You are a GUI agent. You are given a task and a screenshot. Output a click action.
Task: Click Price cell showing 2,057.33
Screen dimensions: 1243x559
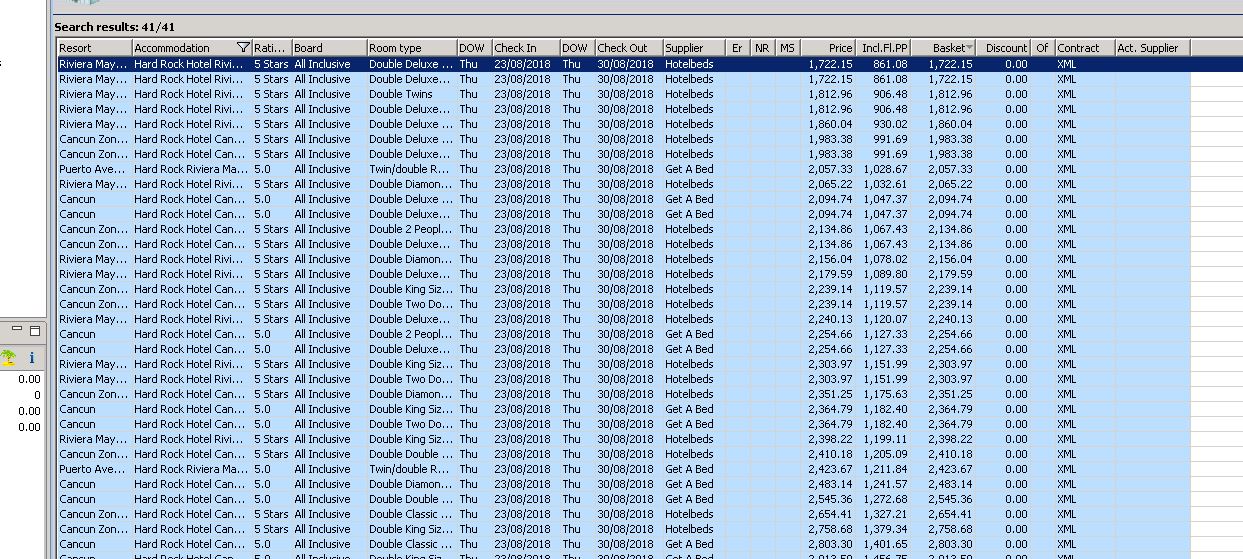[830, 169]
